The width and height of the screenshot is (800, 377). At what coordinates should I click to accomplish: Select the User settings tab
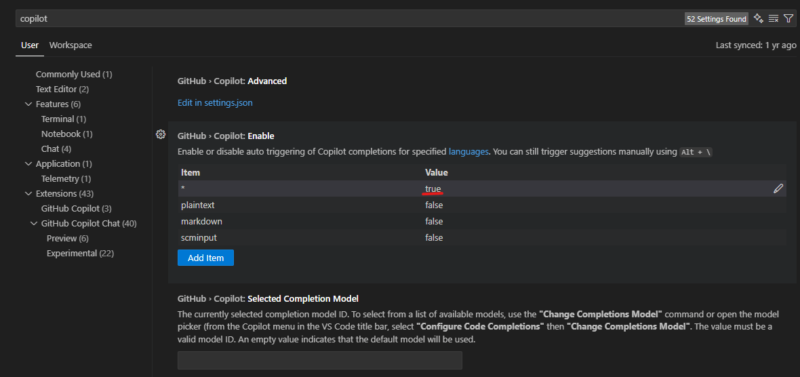pyautogui.click(x=30, y=45)
